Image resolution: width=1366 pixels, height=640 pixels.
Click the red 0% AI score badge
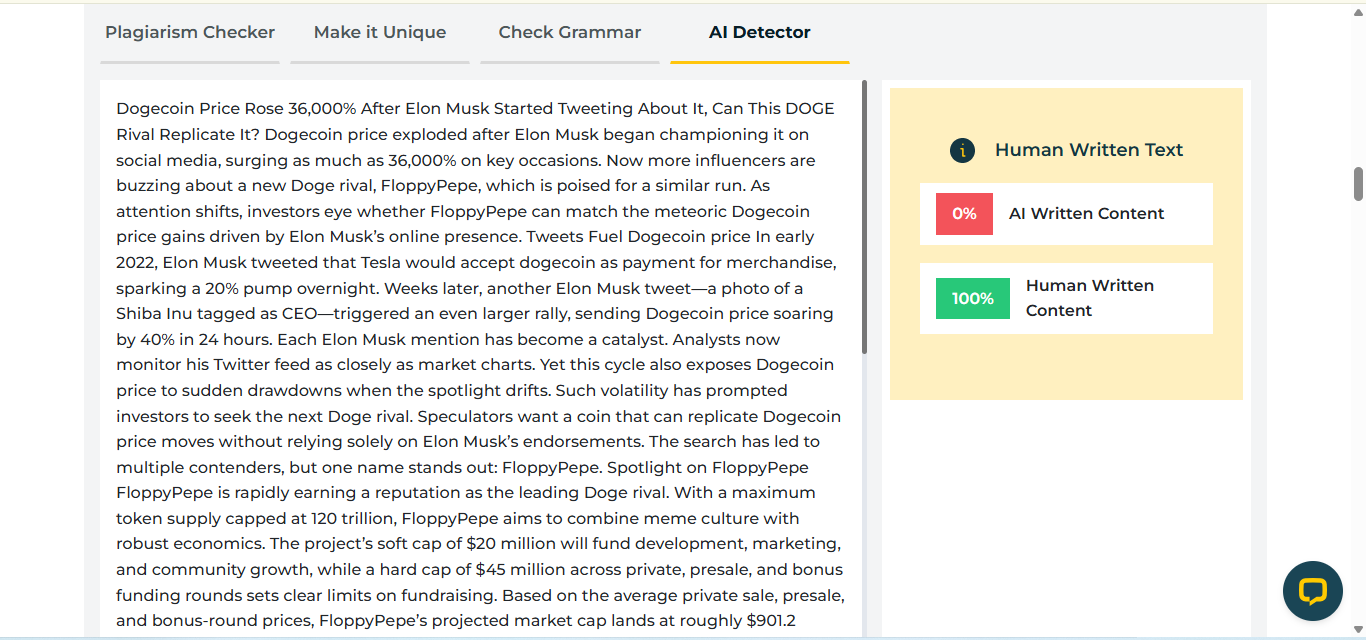point(964,214)
